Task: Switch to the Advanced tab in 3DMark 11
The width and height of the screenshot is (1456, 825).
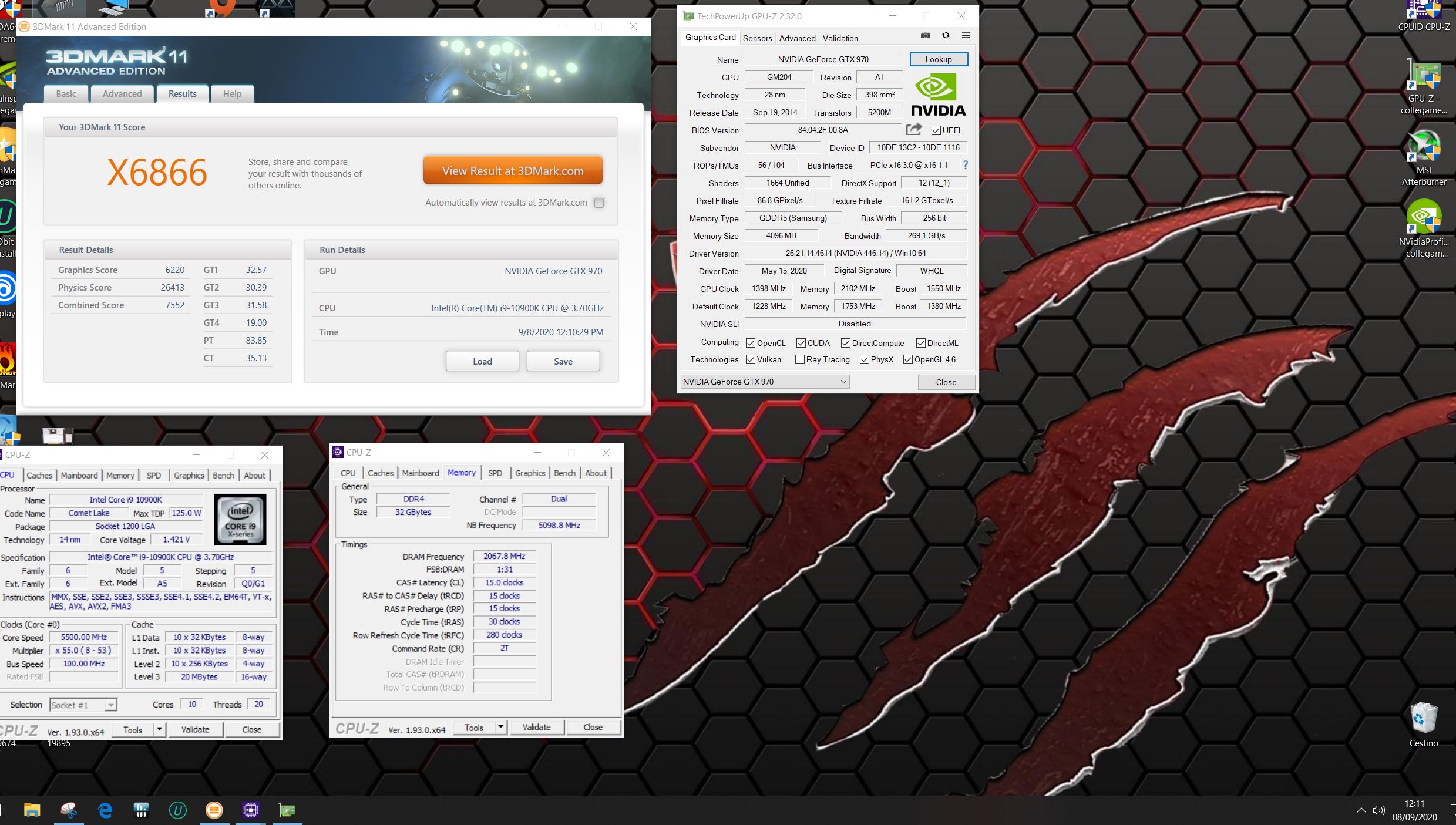Action: (x=122, y=94)
